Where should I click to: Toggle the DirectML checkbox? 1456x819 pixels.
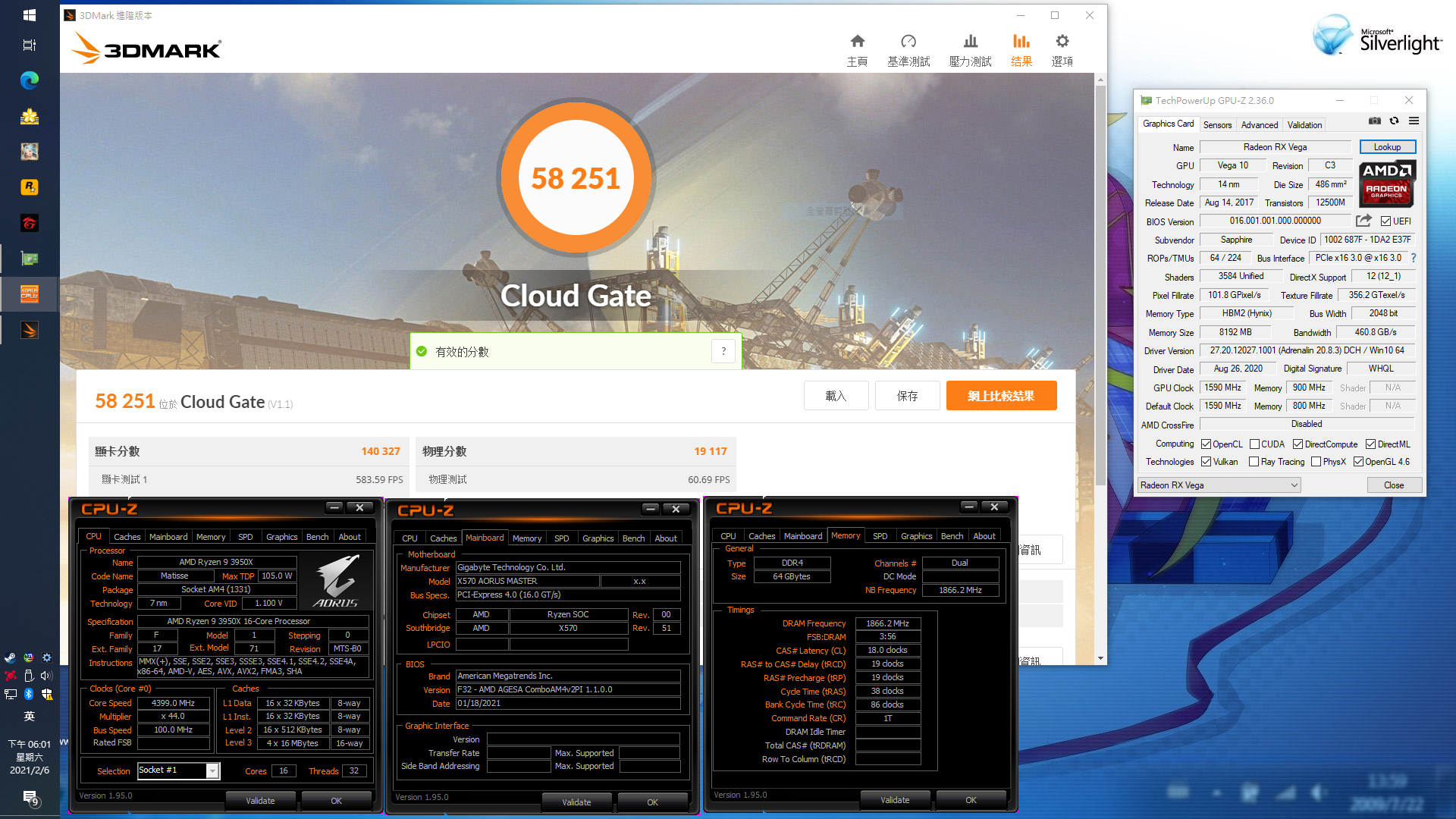[1370, 444]
